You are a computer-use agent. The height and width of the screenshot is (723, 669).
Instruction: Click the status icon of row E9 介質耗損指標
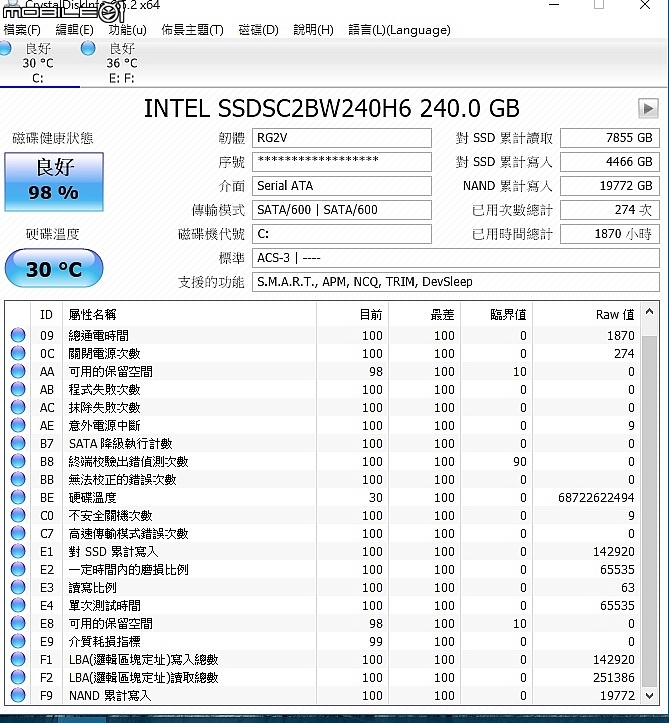[18, 640]
